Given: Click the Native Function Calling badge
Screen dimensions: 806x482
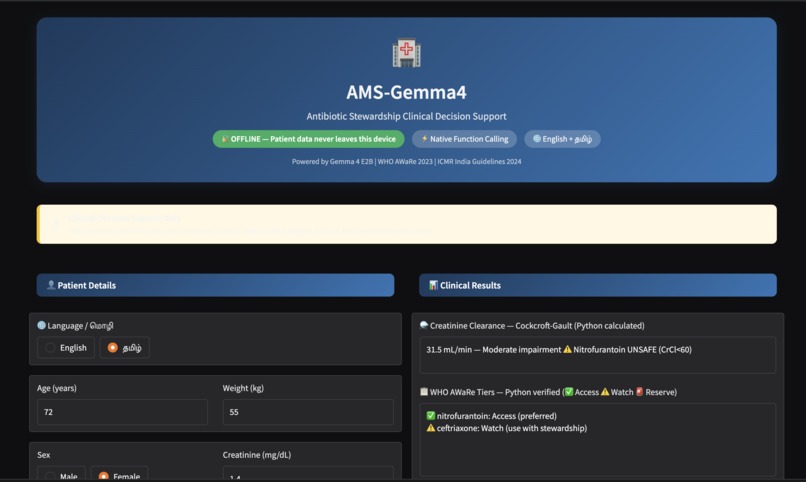Looking at the screenshot, I should [x=465, y=139].
